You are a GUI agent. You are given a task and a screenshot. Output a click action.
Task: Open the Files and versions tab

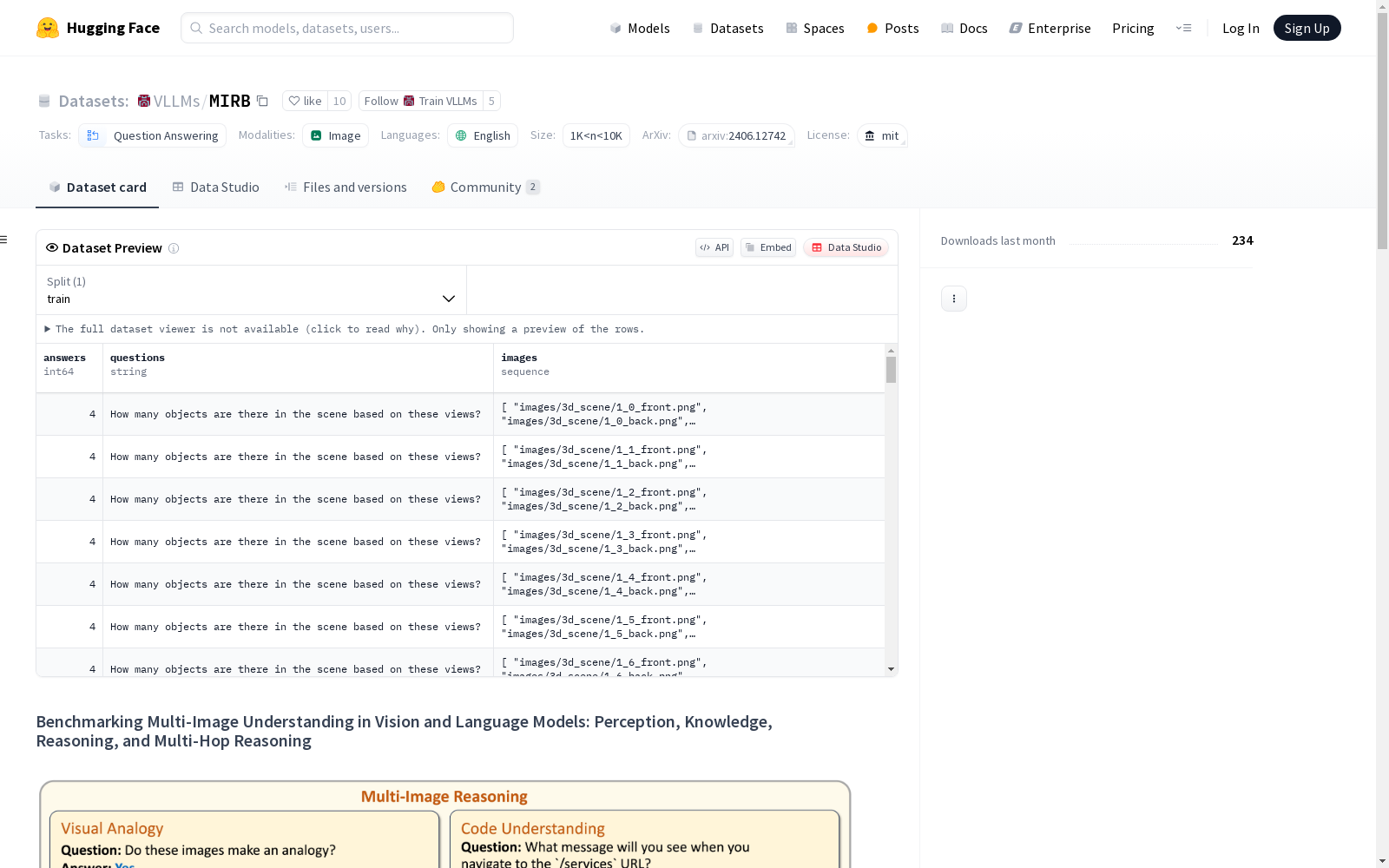(346, 187)
